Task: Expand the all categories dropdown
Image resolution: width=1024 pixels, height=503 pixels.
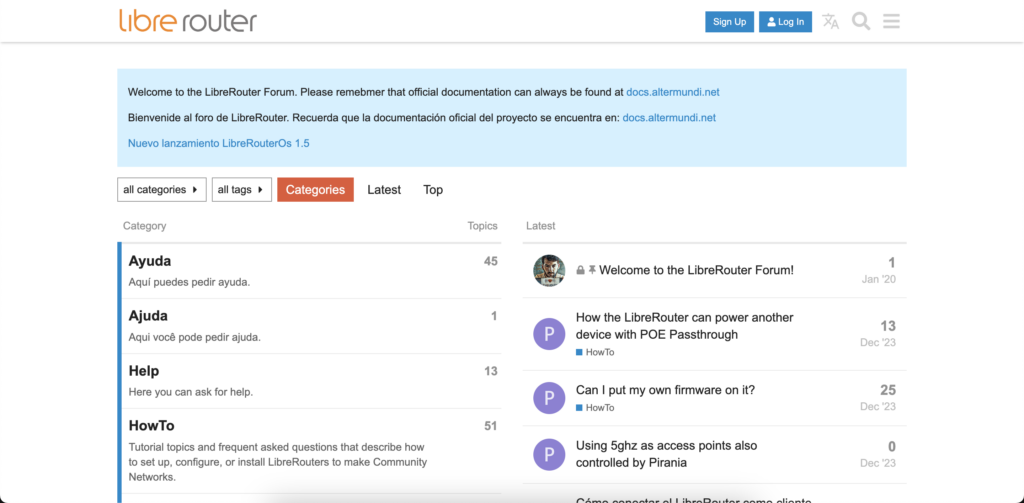Action: (161, 190)
